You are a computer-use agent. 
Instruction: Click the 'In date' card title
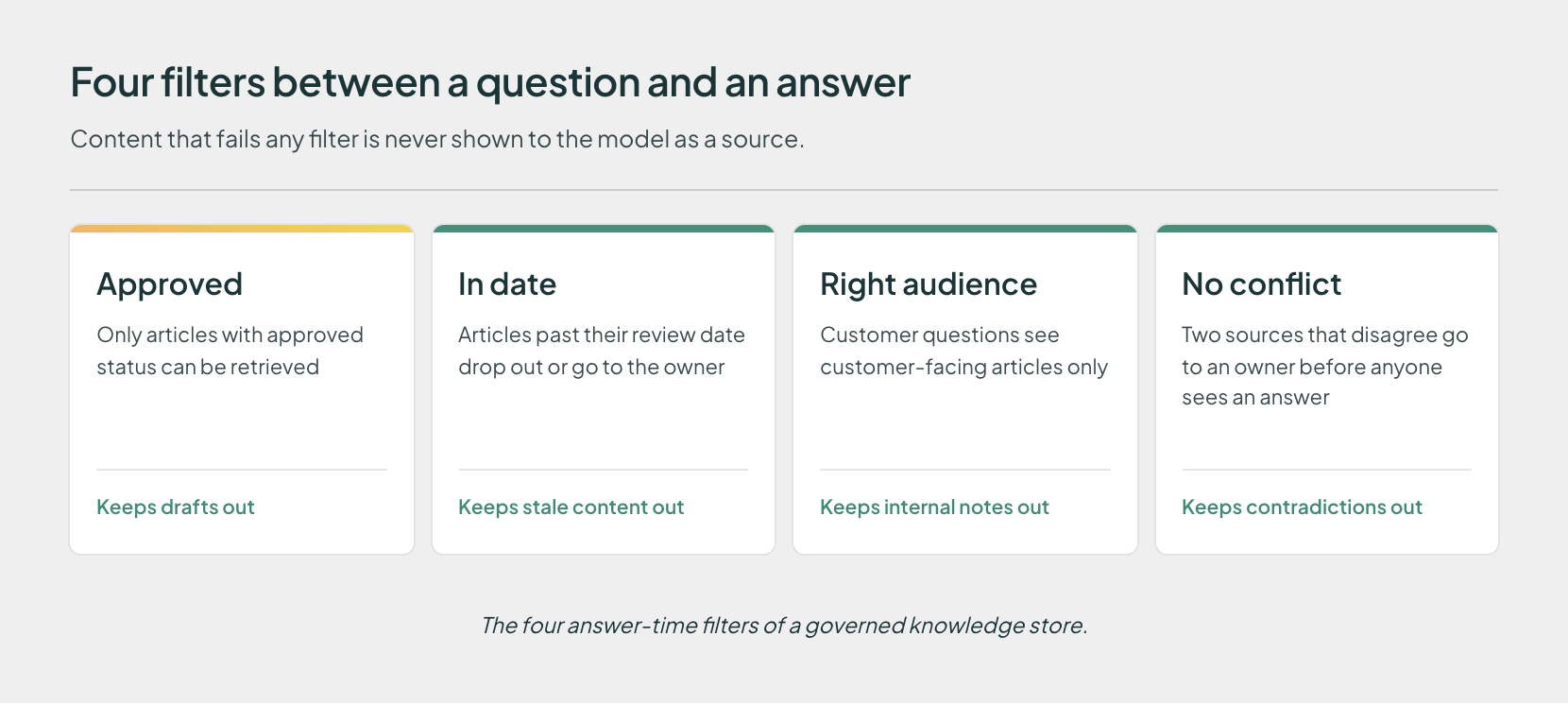(x=507, y=284)
